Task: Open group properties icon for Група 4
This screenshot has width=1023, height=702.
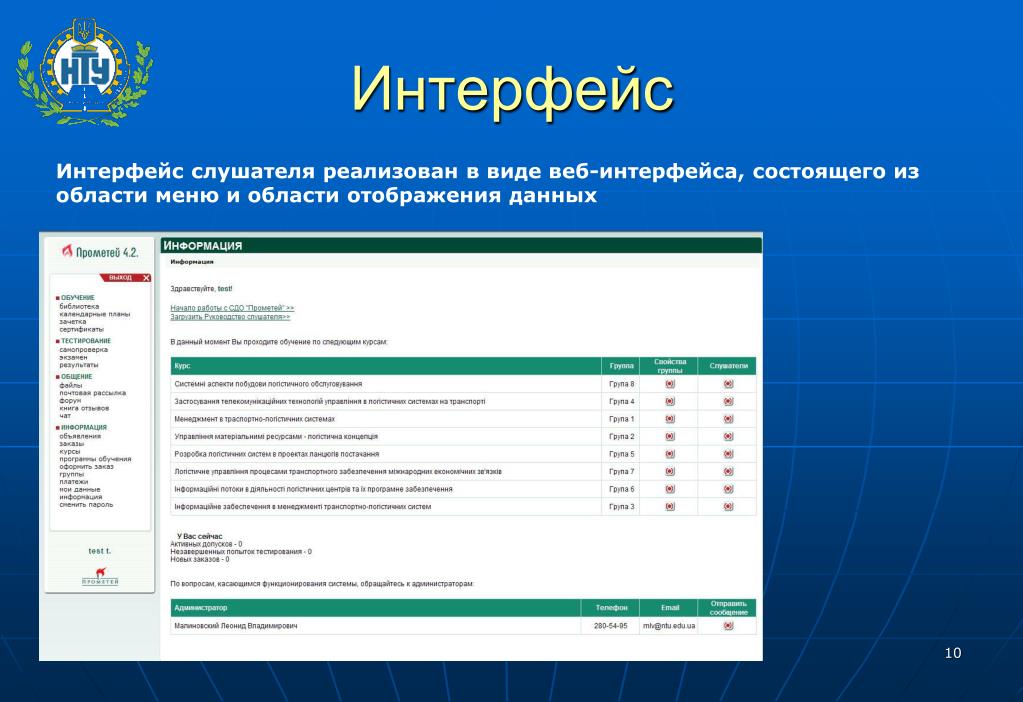Action: coord(670,401)
